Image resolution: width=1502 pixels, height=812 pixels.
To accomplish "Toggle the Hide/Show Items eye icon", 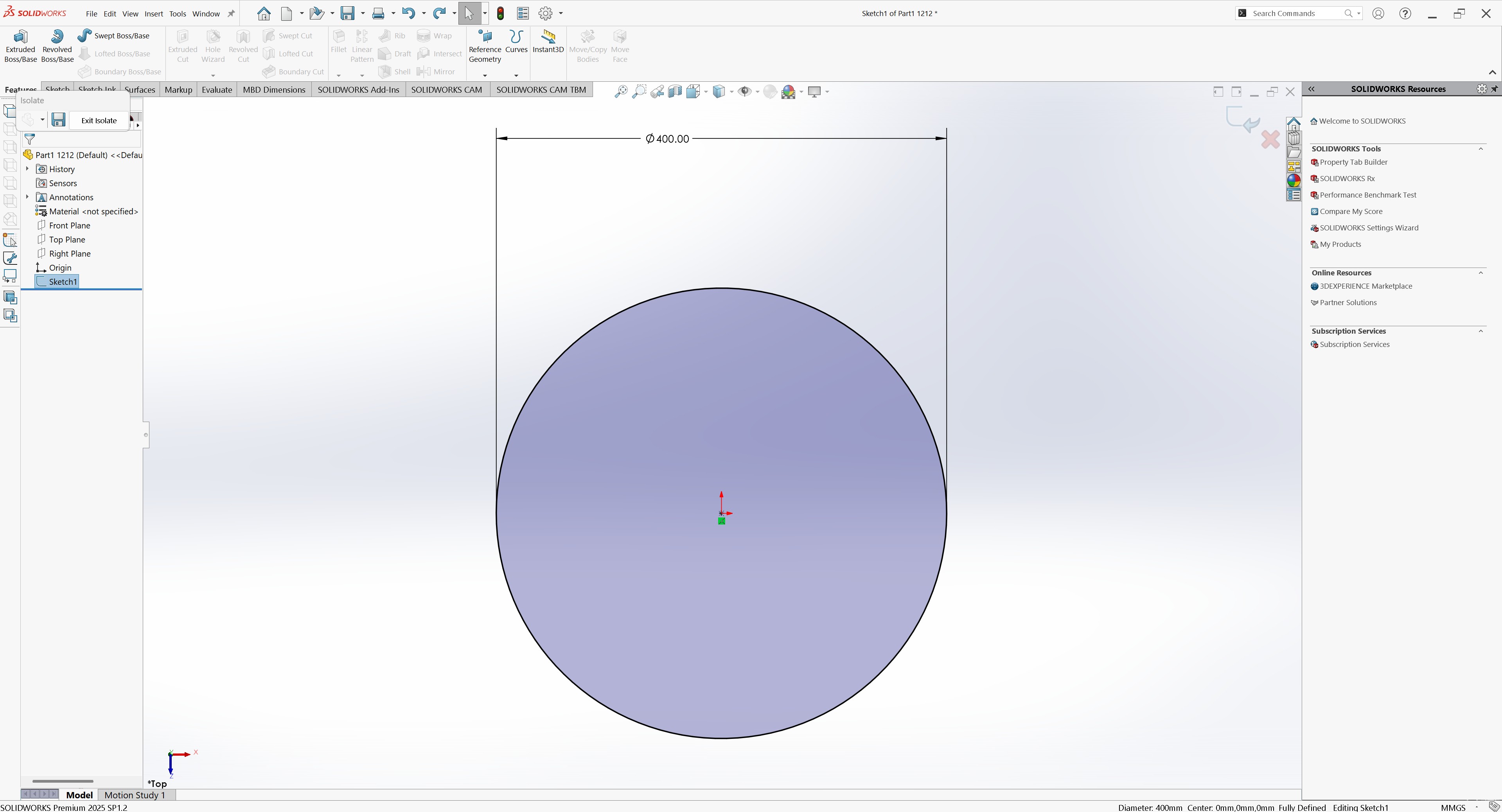I will [745, 92].
